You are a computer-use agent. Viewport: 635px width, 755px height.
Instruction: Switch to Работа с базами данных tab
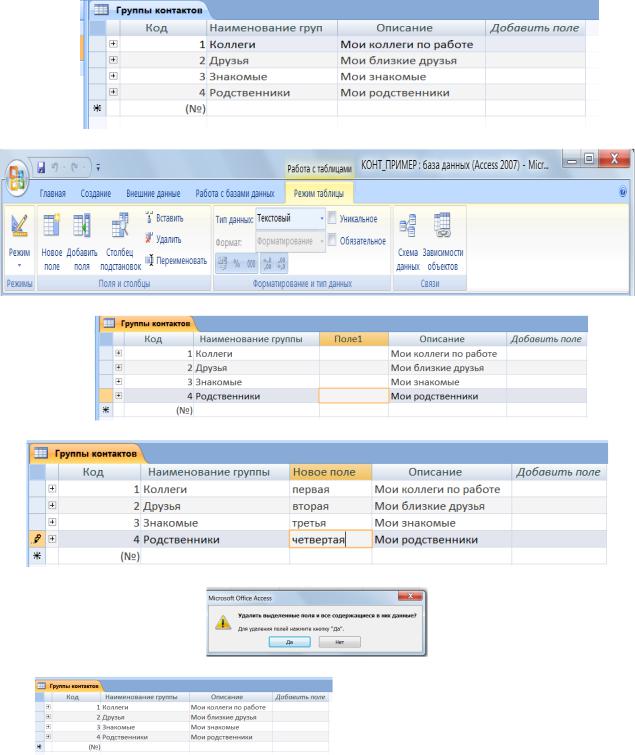(235, 194)
